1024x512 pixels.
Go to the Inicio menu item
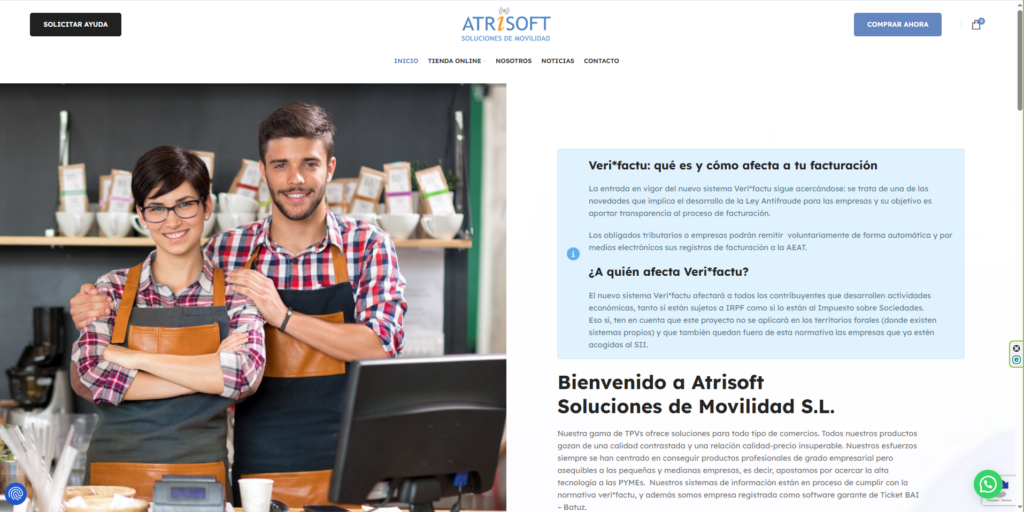tap(406, 61)
